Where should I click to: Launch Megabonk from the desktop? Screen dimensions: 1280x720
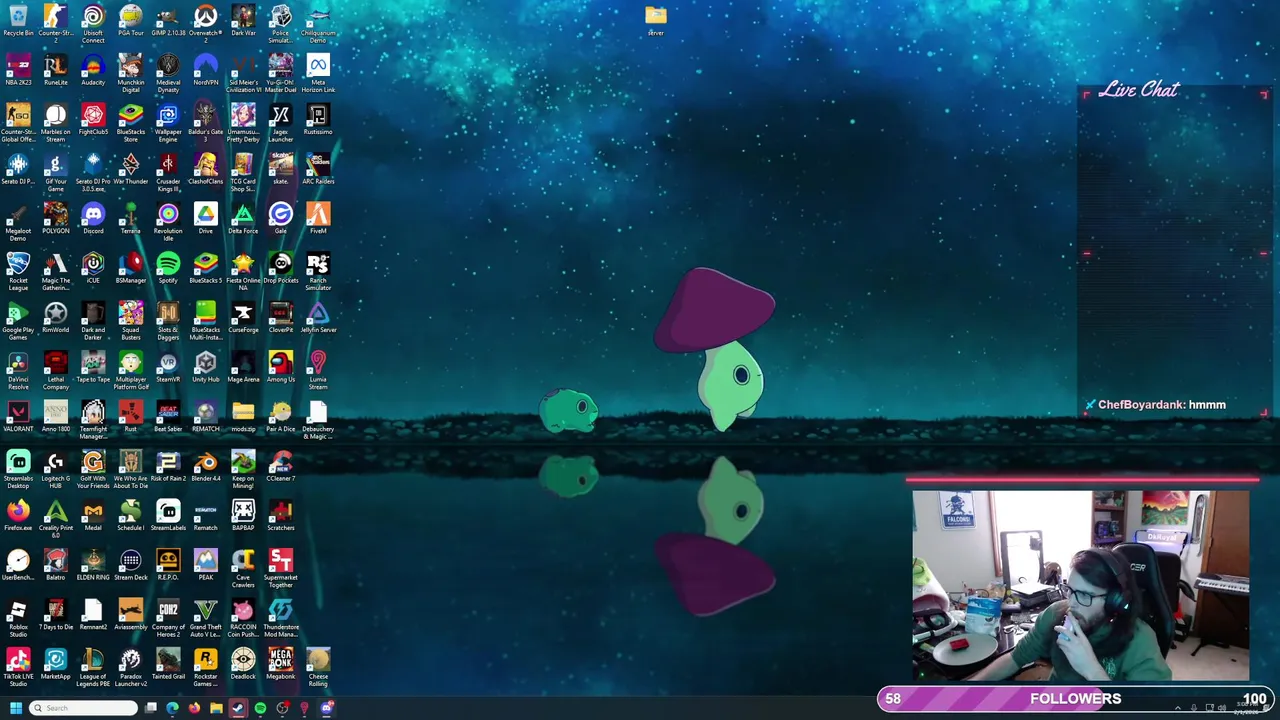click(280, 664)
